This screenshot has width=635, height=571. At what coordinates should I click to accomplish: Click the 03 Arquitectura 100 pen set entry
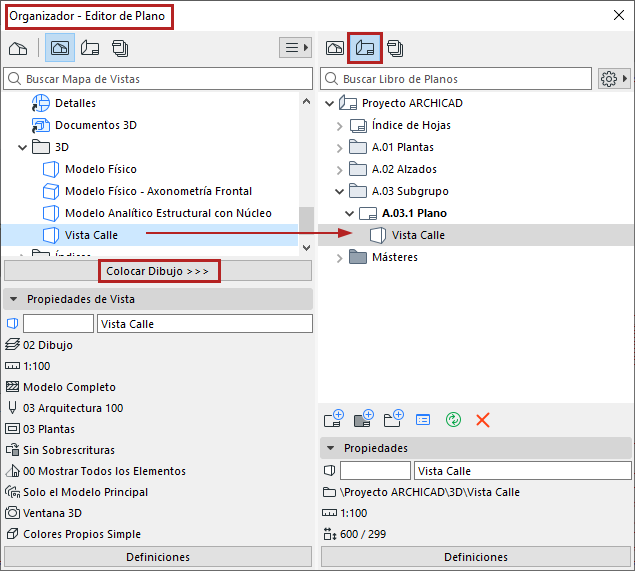tap(73, 408)
